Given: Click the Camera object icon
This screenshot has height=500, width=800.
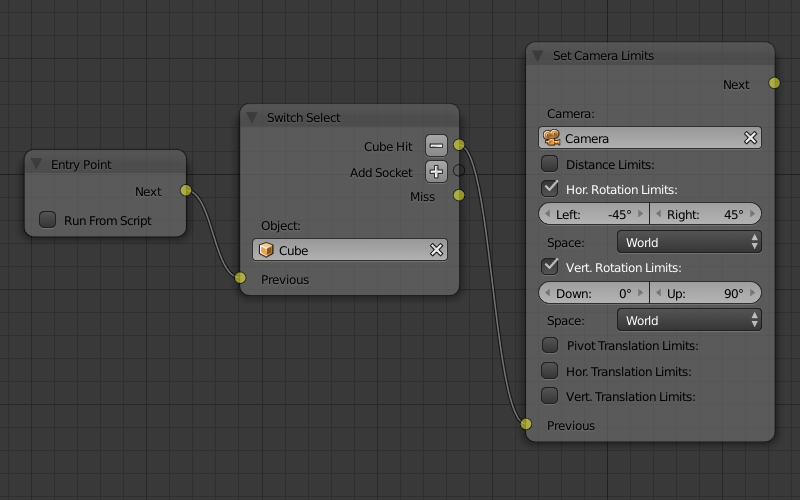Looking at the screenshot, I should 551,138.
